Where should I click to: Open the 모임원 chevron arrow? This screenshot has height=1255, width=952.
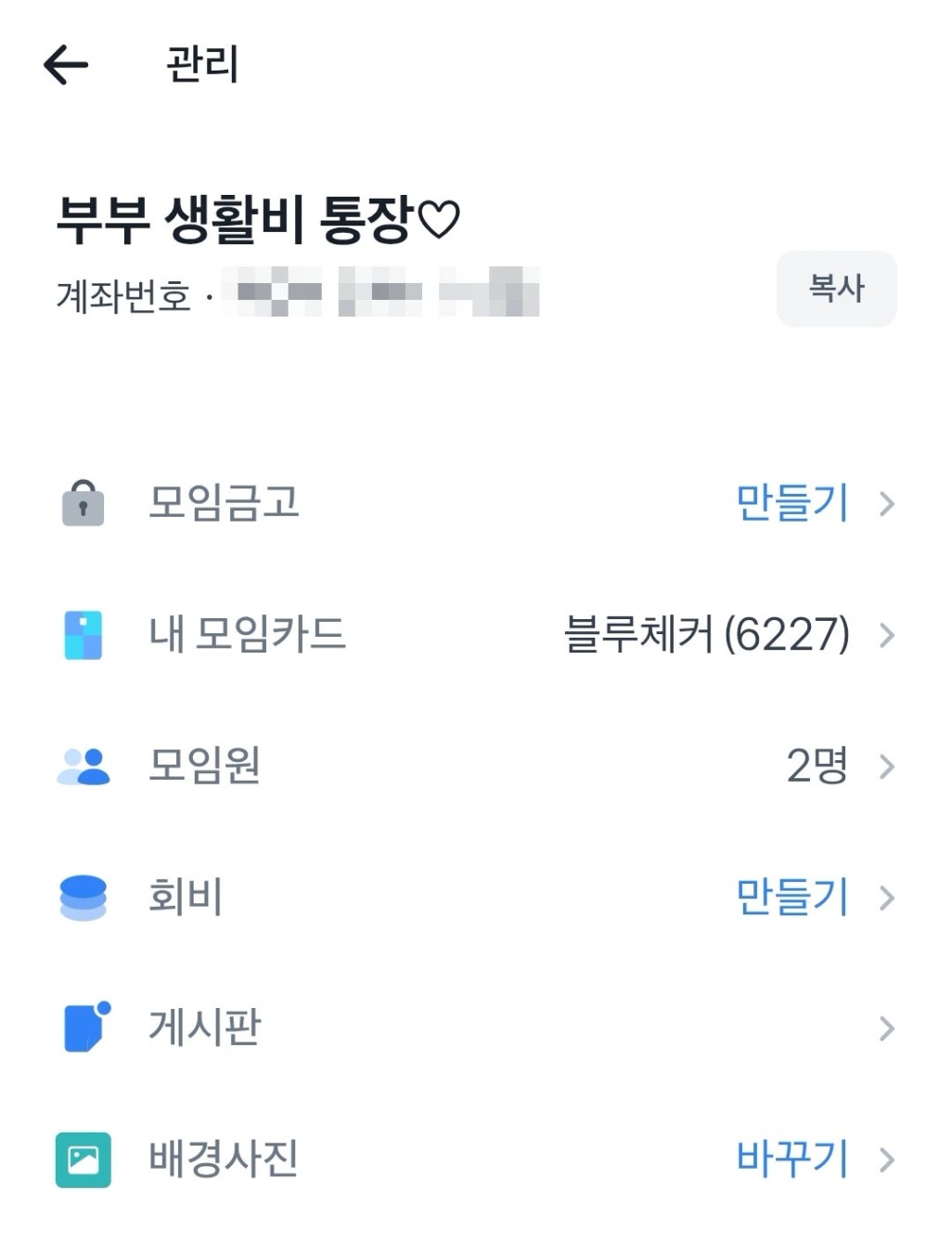point(887,767)
